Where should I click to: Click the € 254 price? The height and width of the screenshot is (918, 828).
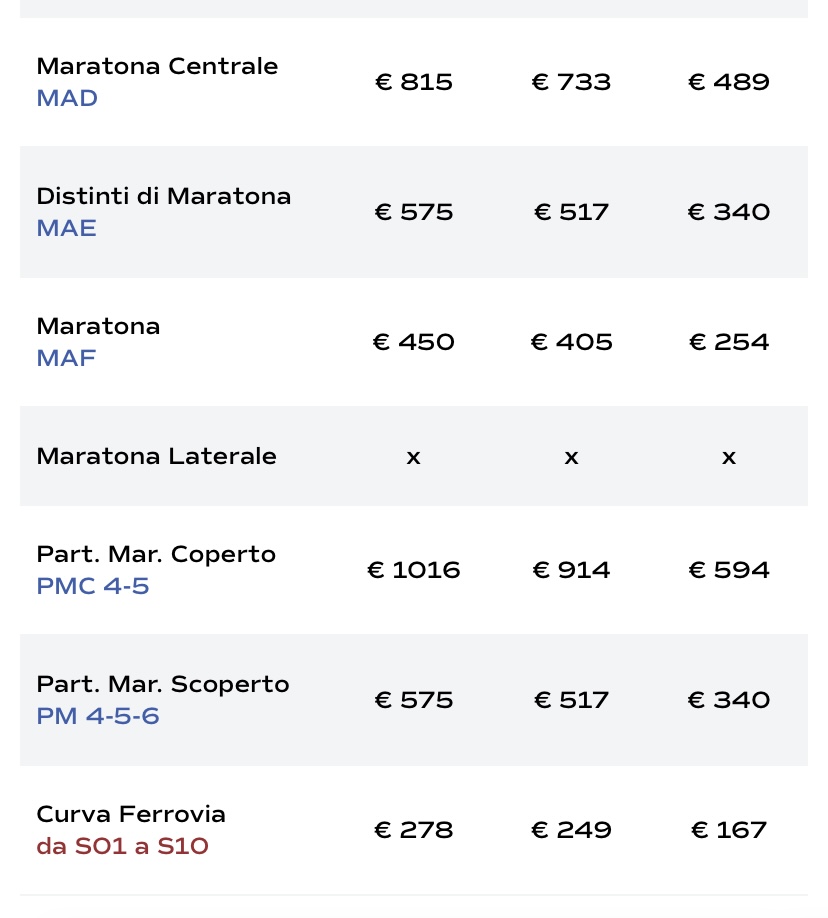tap(729, 342)
